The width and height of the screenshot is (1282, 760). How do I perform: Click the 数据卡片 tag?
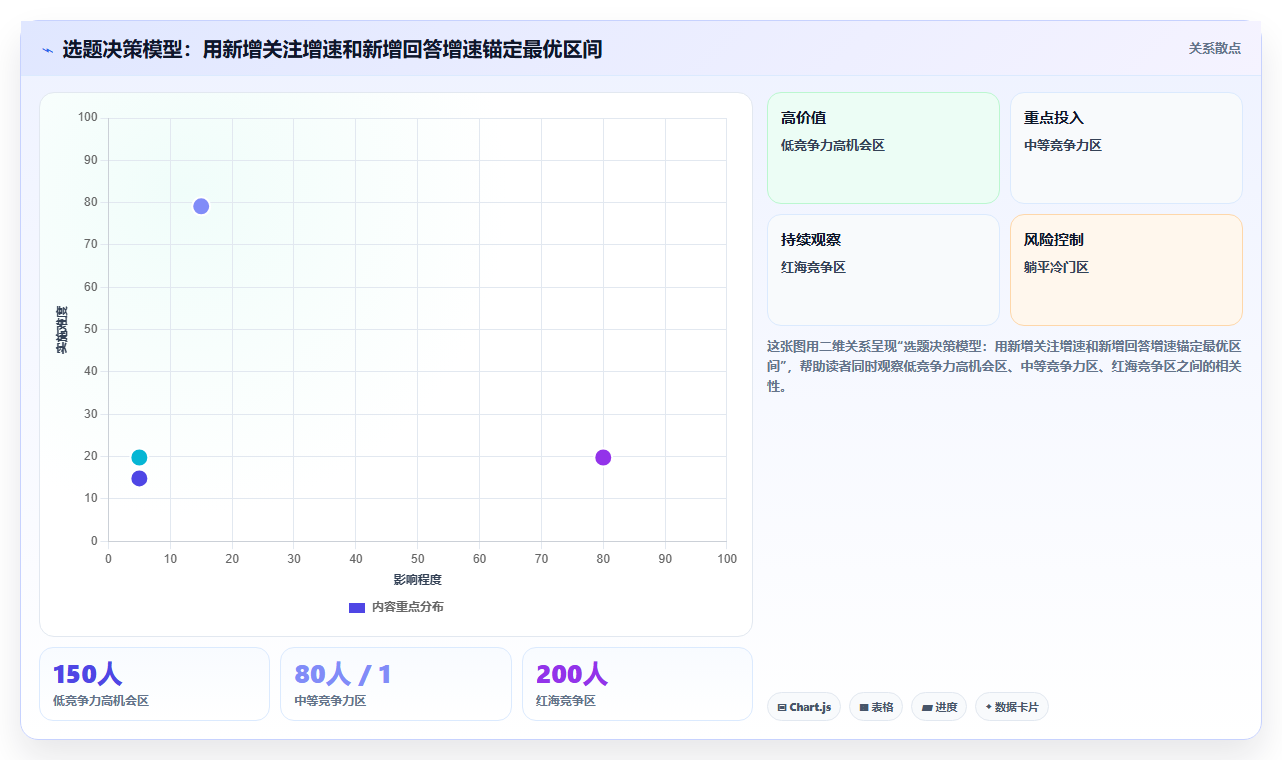point(1012,707)
